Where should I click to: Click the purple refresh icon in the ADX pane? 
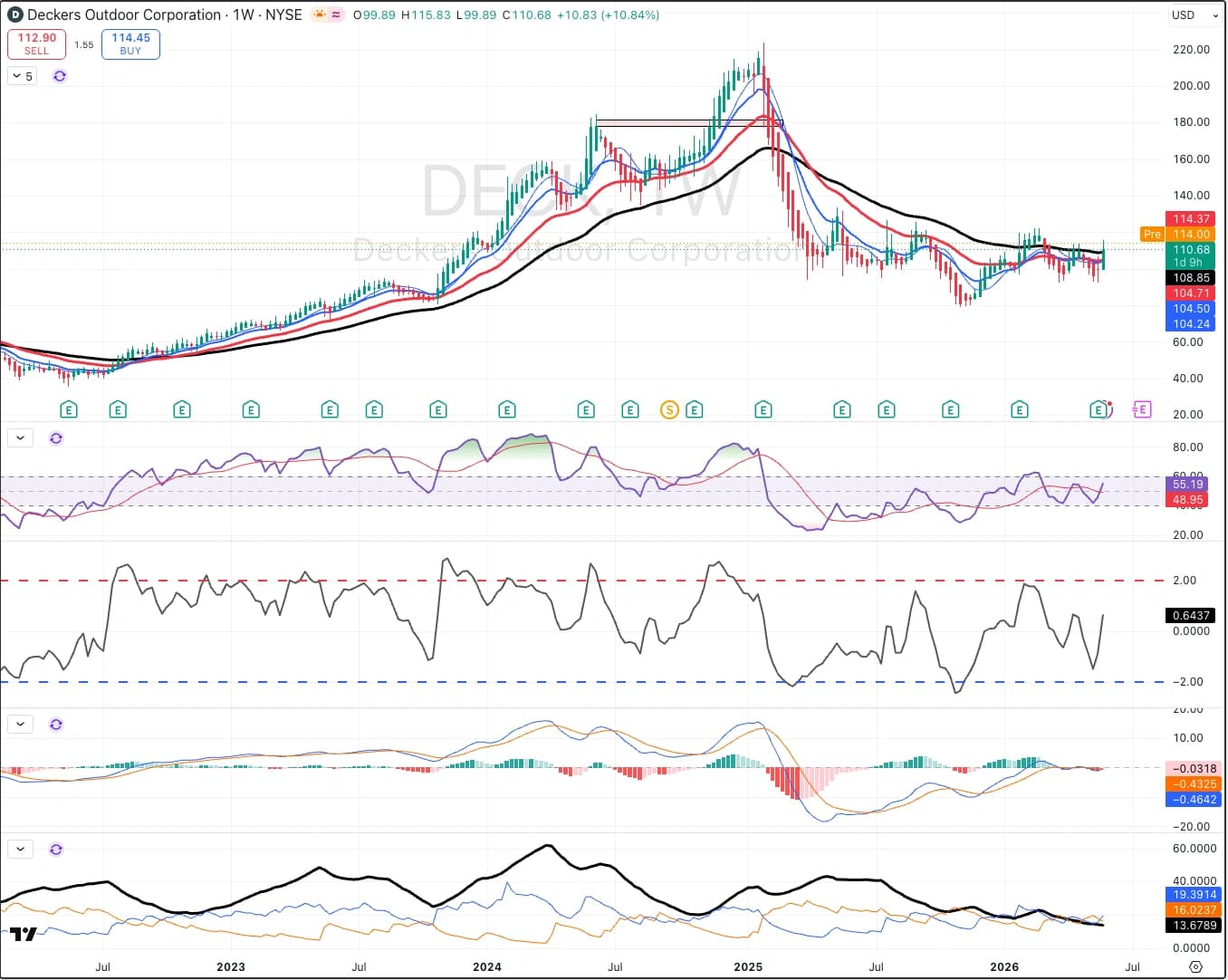[56, 850]
